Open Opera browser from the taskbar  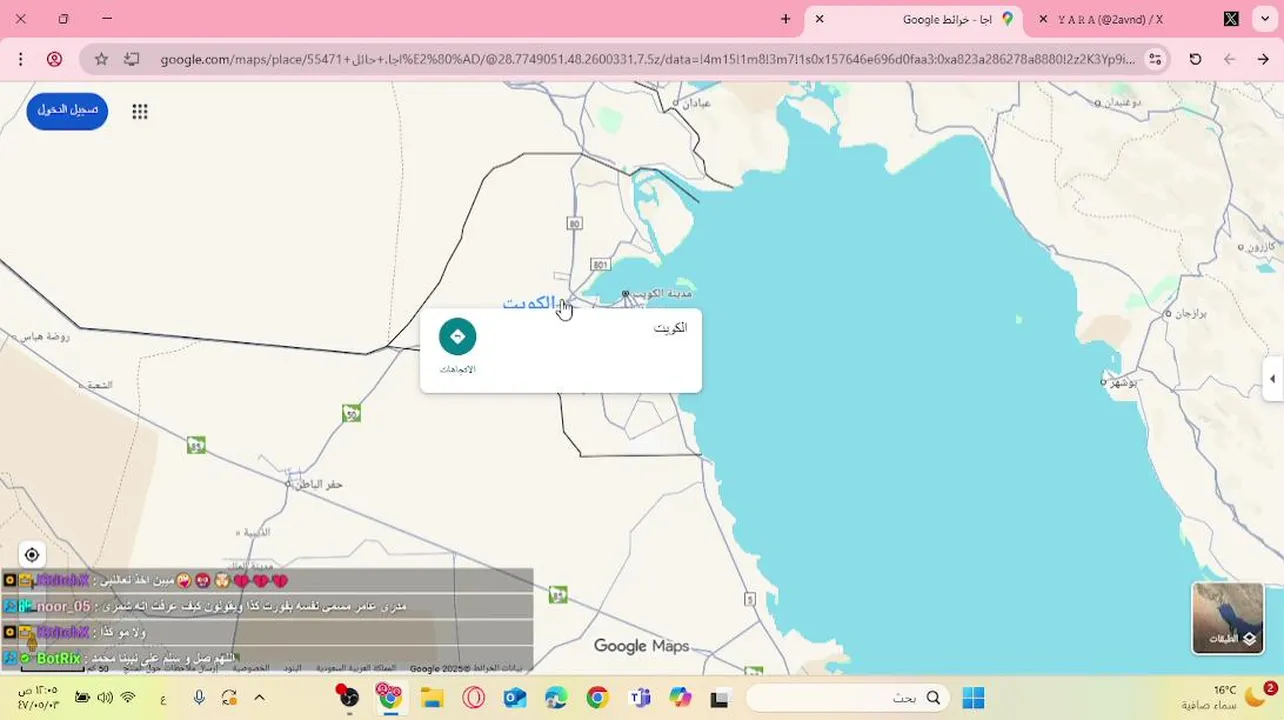coord(473,698)
